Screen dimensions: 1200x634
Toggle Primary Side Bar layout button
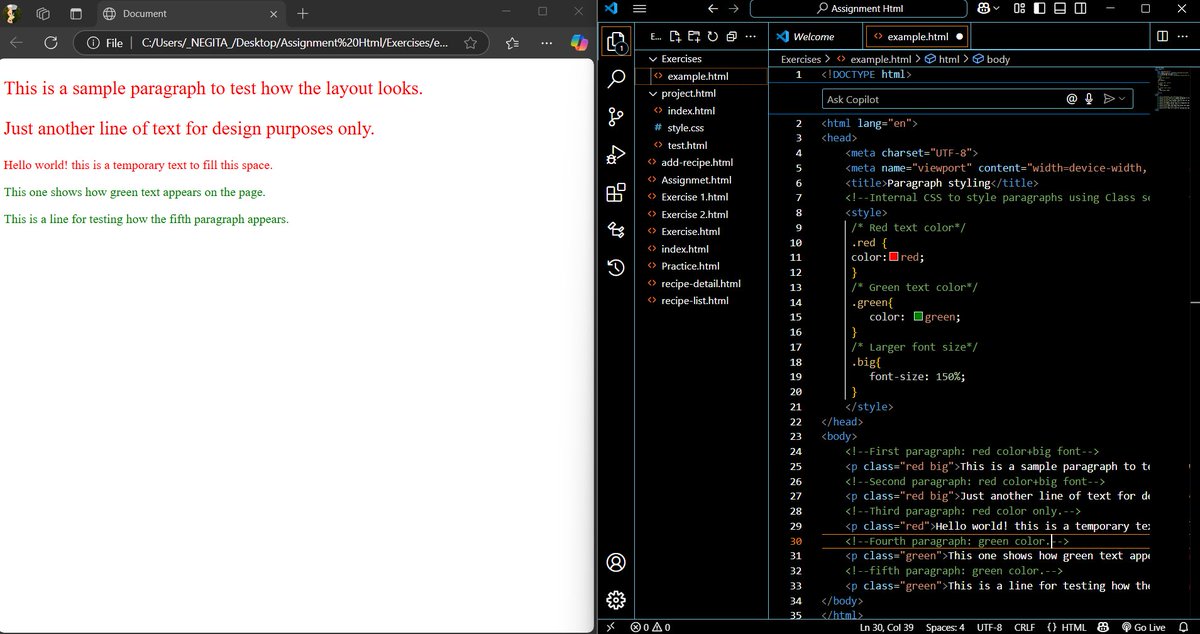(1039, 9)
